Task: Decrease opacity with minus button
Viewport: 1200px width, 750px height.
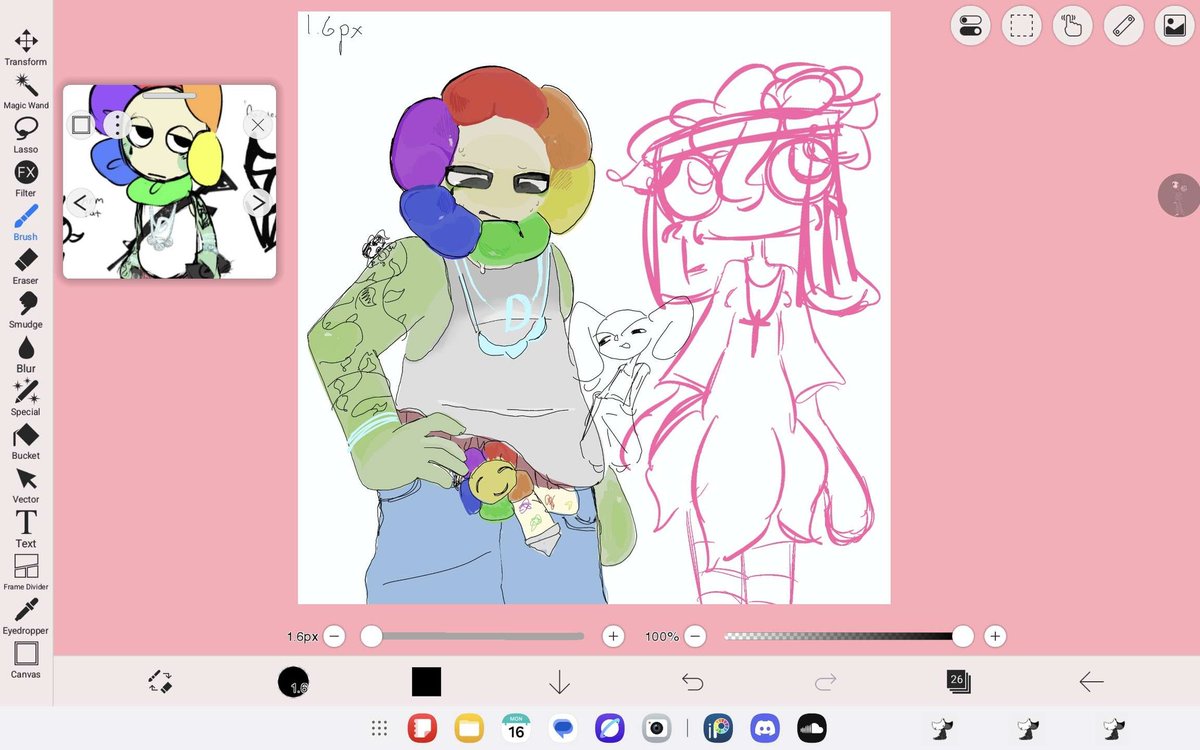Action: (x=694, y=636)
